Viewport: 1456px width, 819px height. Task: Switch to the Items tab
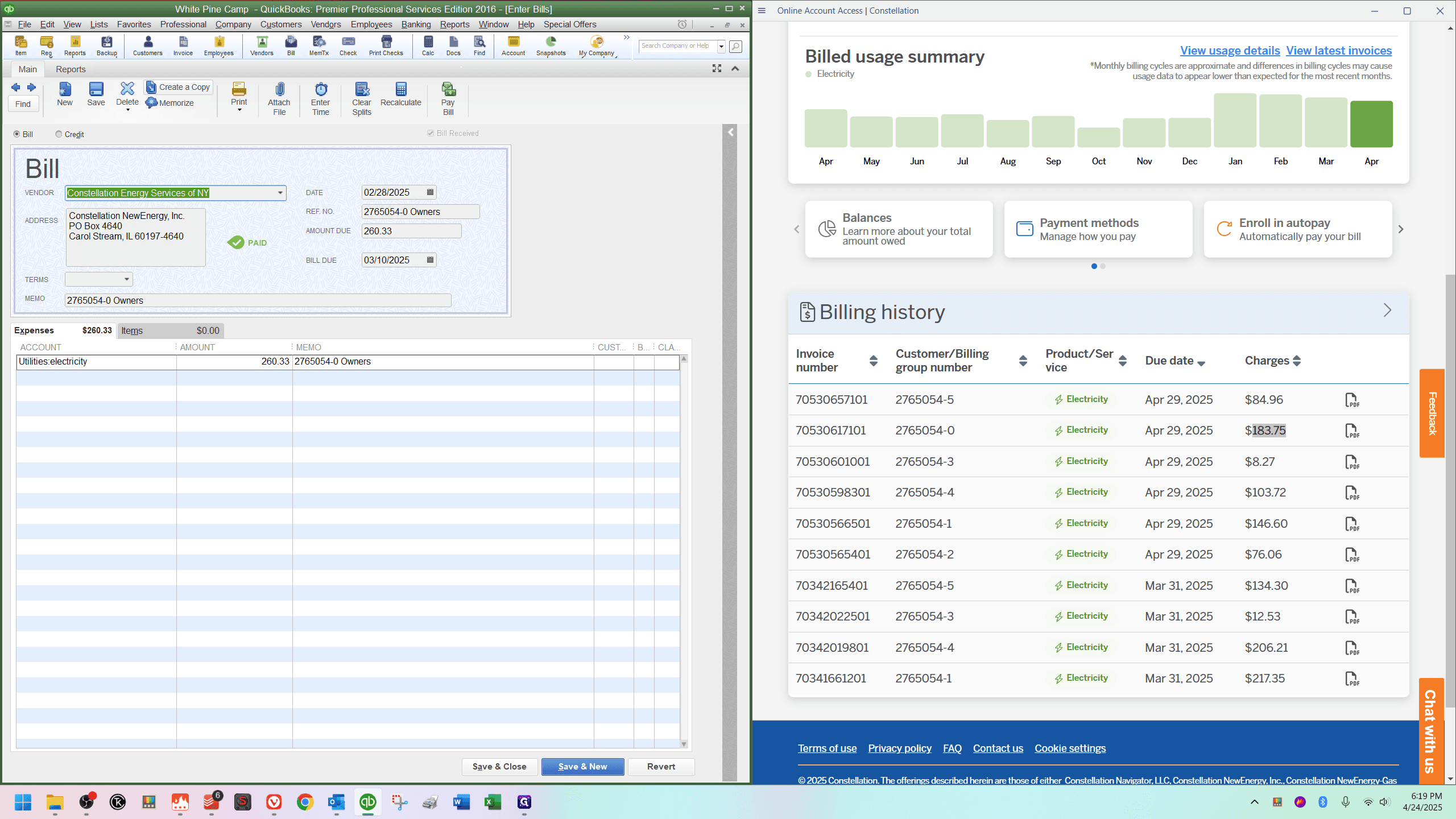132,330
